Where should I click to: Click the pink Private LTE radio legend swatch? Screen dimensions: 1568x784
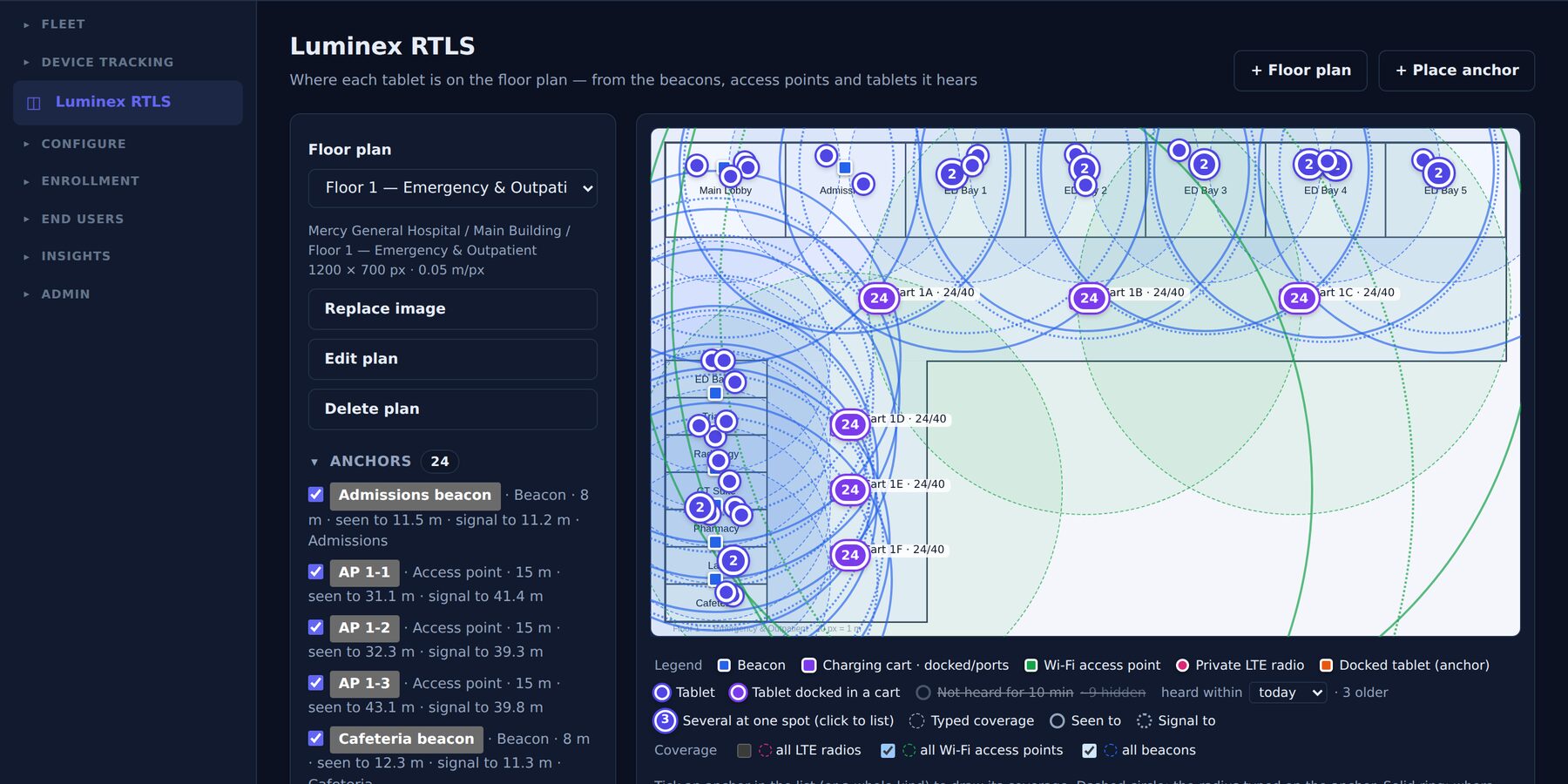pos(1182,666)
